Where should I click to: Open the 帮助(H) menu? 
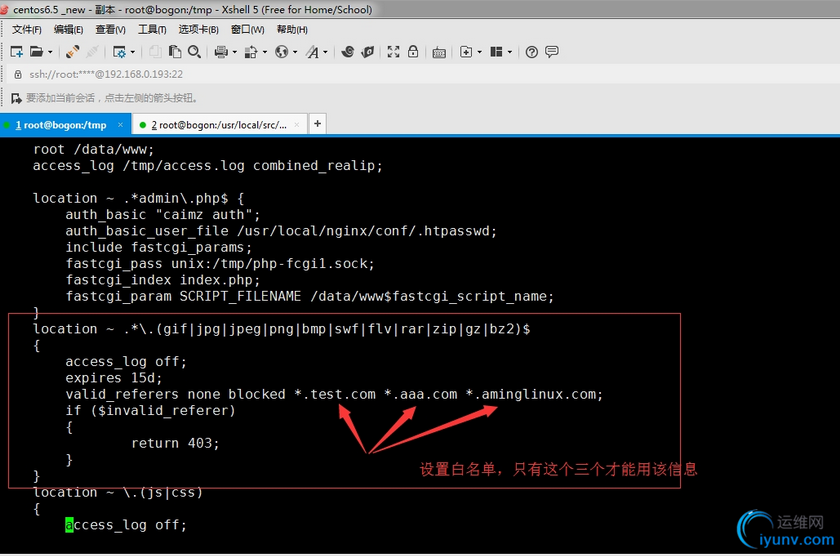pyautogui.click(x=292, y=29)
